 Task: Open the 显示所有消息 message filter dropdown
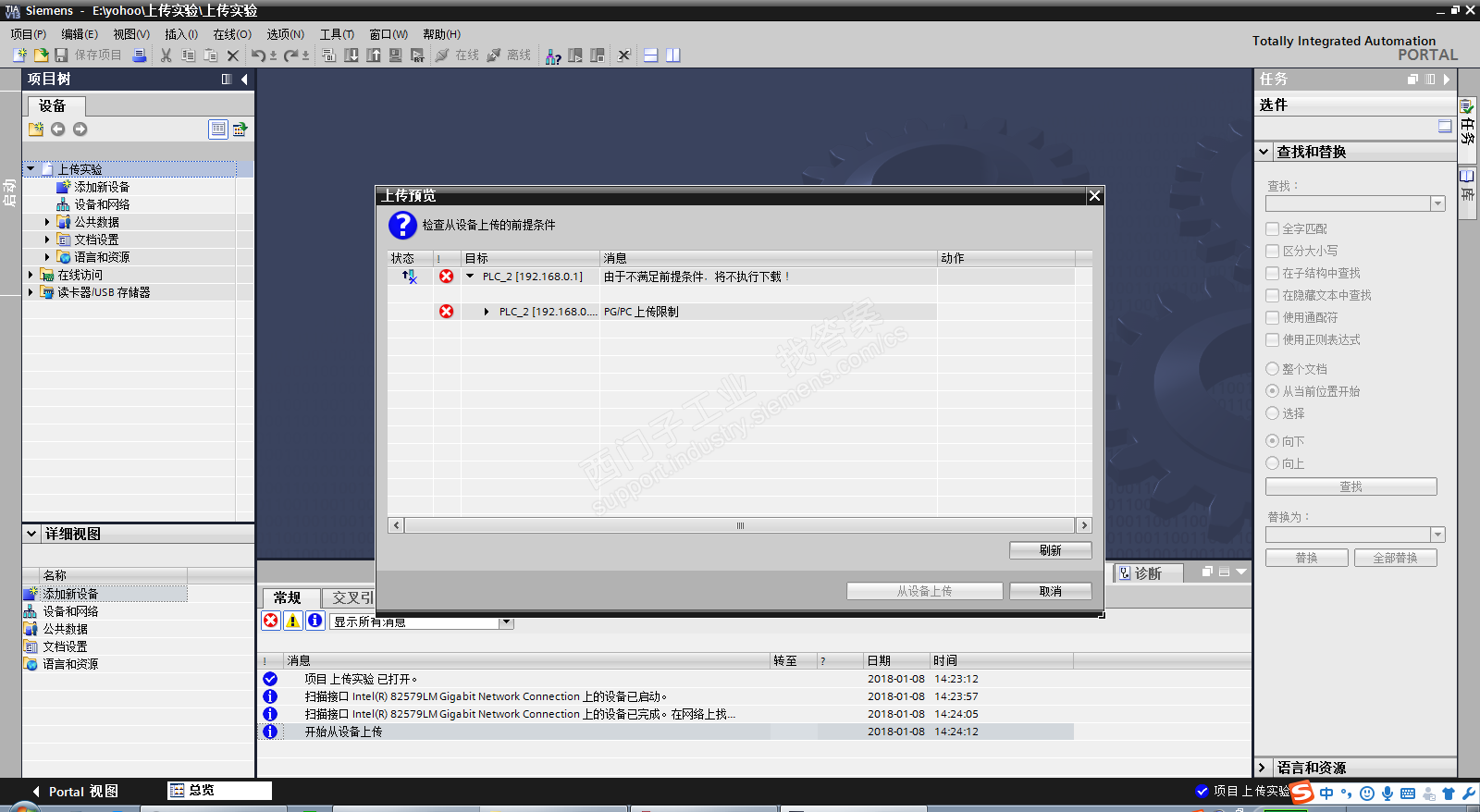(506, 621)
